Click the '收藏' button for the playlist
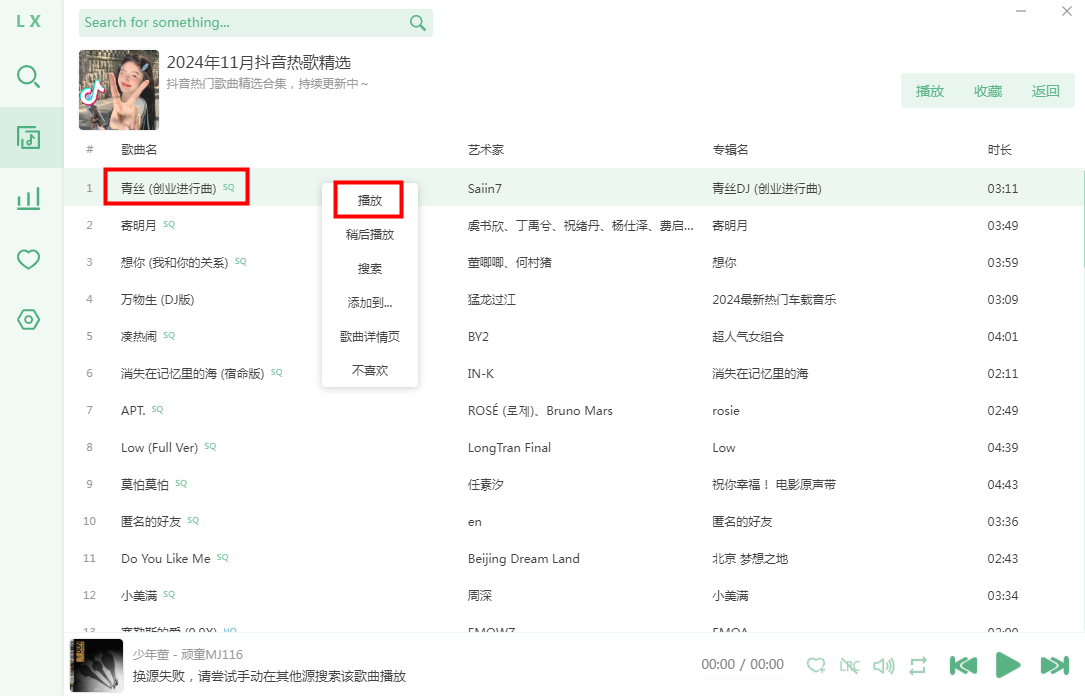 (x=988, y=91)
